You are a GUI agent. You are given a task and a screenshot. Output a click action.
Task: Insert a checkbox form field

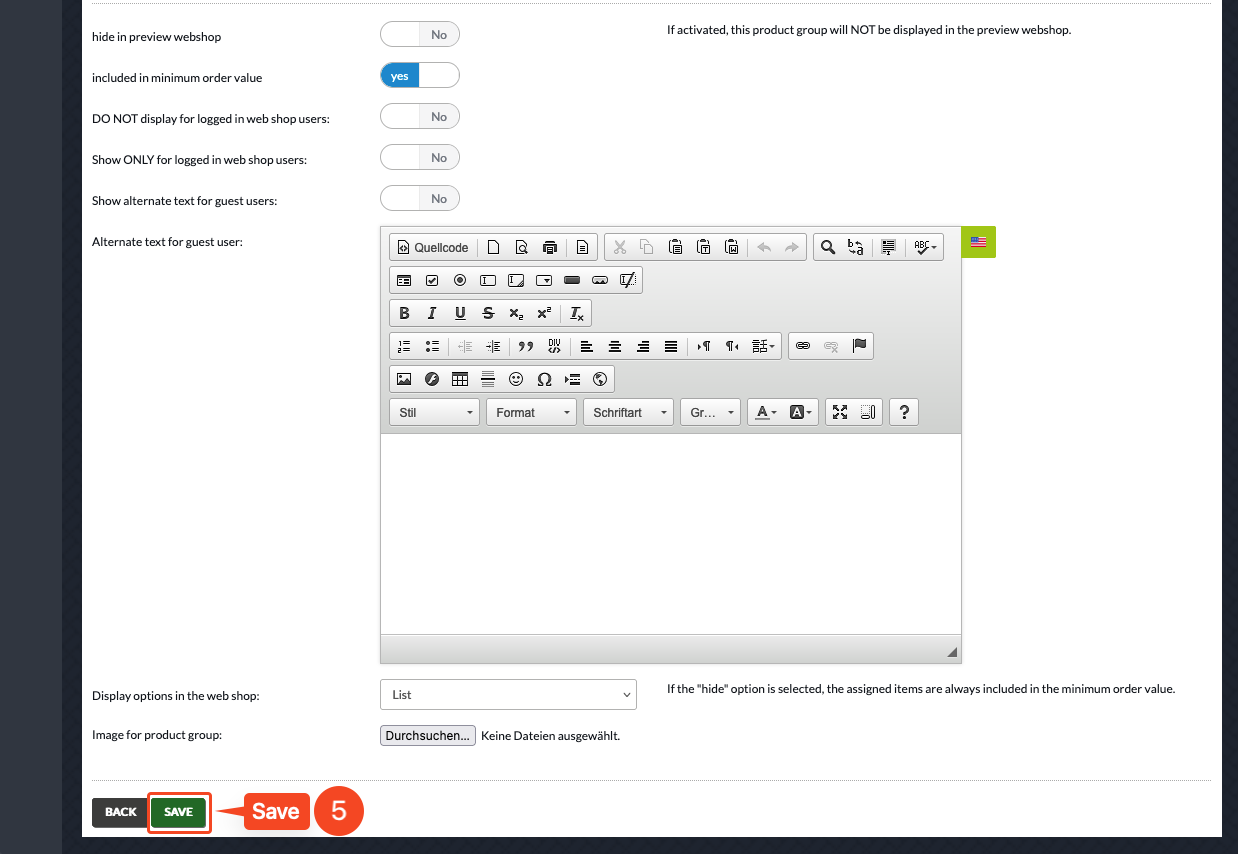(x=432, y=280)
